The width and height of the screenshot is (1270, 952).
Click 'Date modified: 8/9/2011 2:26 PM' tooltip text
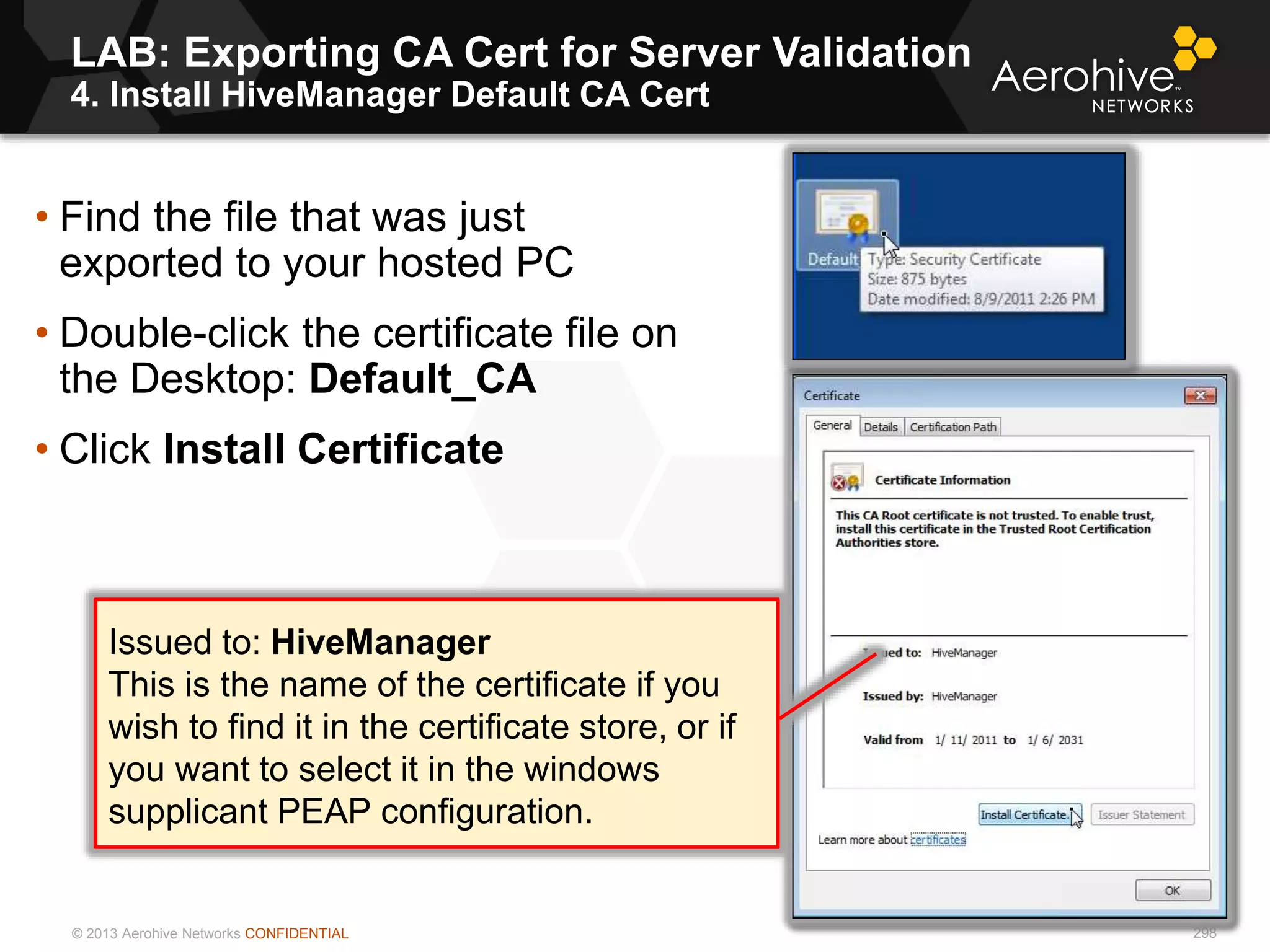point(981,299)
